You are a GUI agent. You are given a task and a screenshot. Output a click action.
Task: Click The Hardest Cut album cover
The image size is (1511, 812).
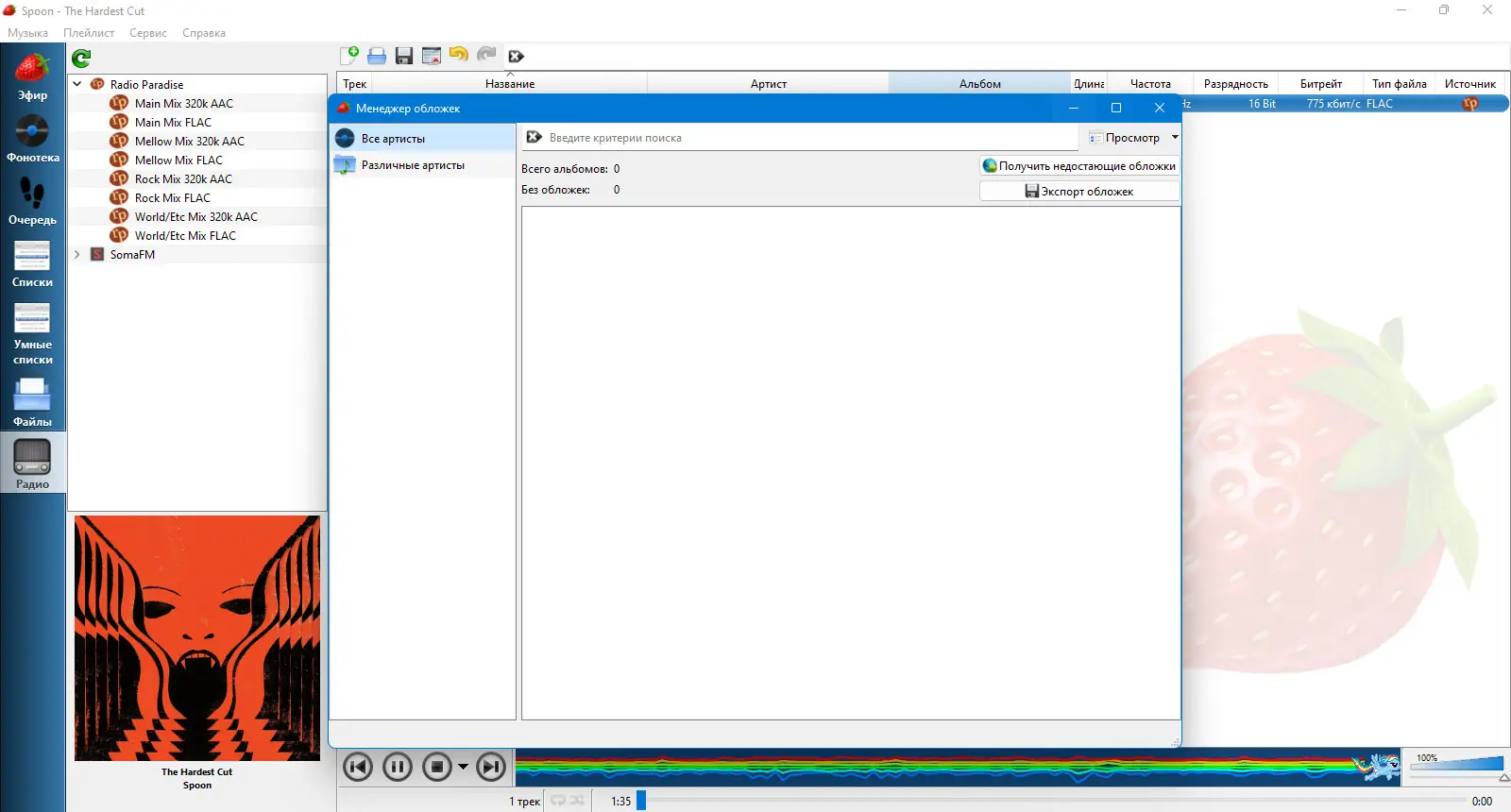(x=197, y=638)
